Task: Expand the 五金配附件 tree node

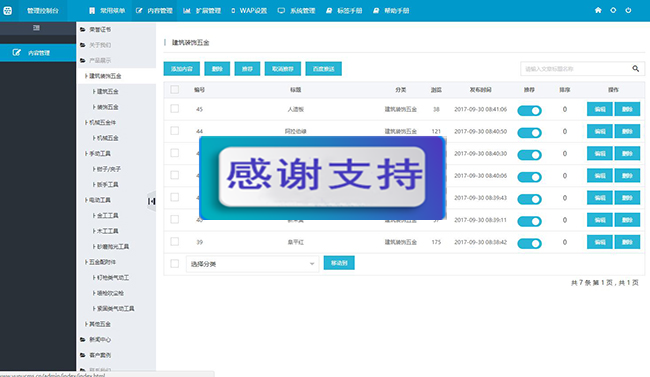Action: coord(101,262)
